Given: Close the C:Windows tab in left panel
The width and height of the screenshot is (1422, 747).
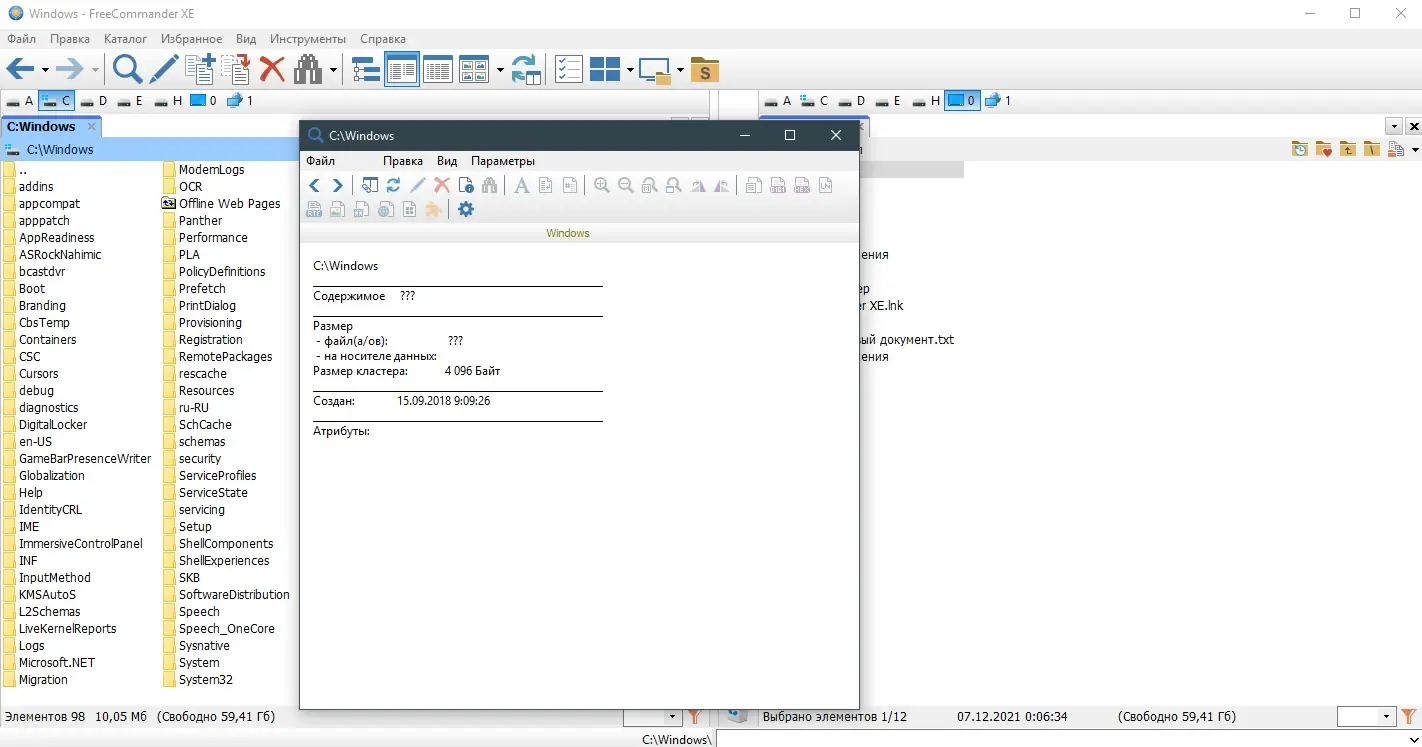Looking at the screenshot, I should [91, 127].
